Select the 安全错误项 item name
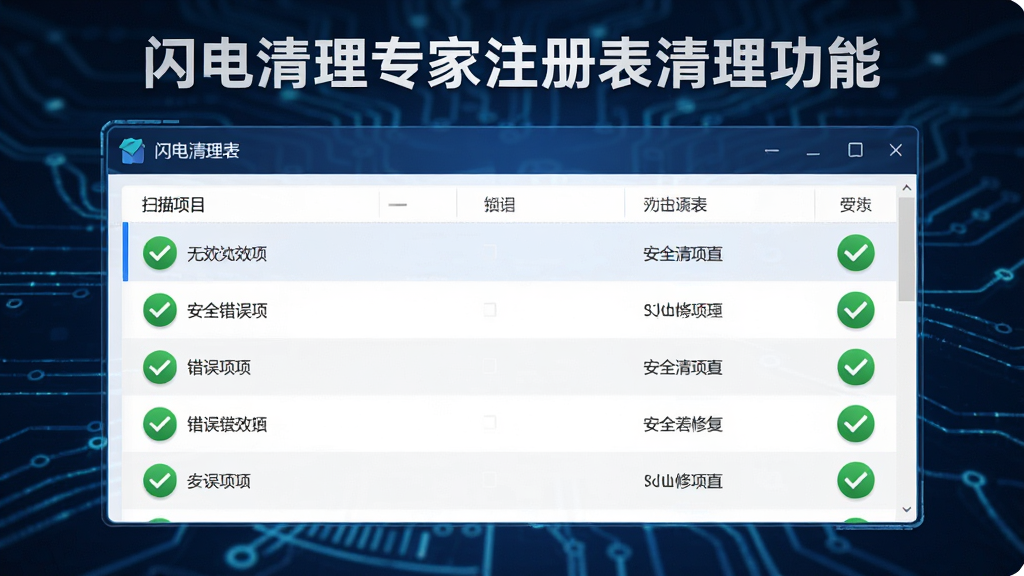The image size is (1024, 576). pyautogui.click(x=227, y=310)
